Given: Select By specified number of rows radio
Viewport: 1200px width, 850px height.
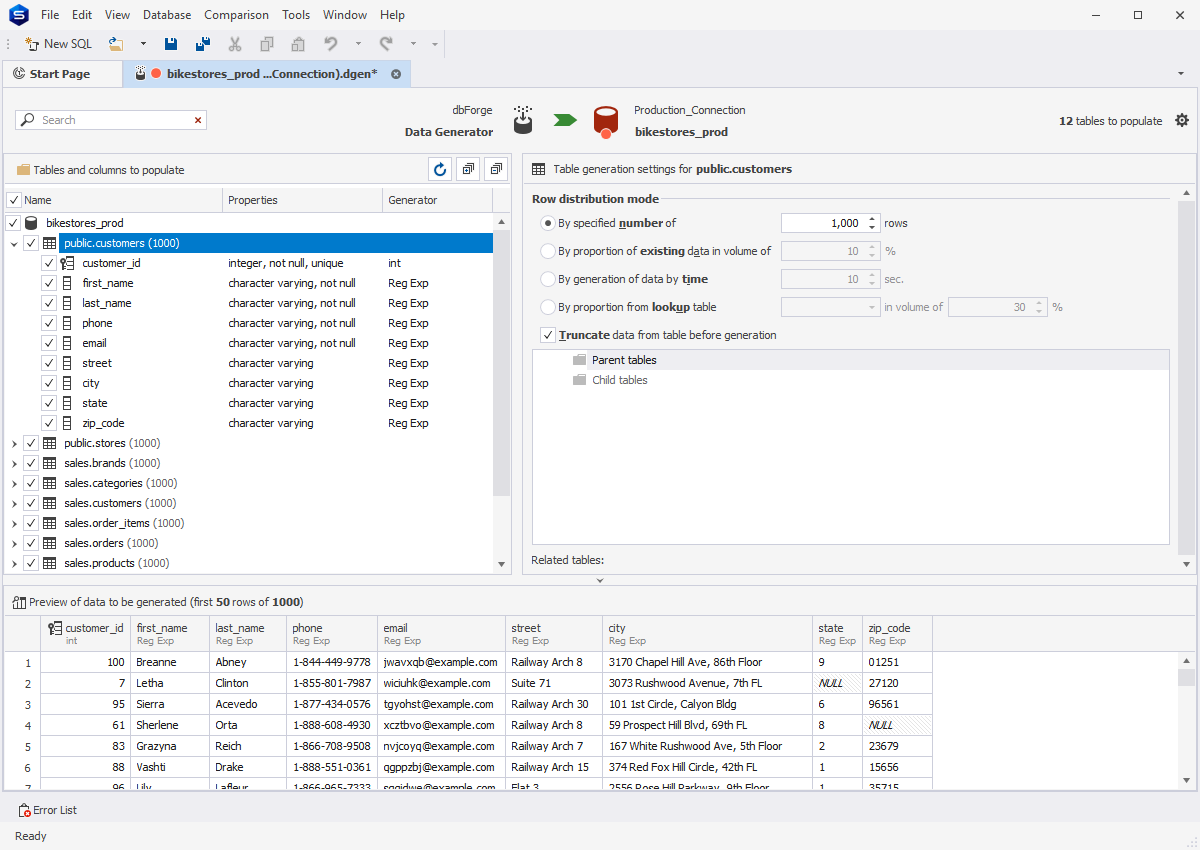Looking at the screenshot, I should (x=547, y=223).
